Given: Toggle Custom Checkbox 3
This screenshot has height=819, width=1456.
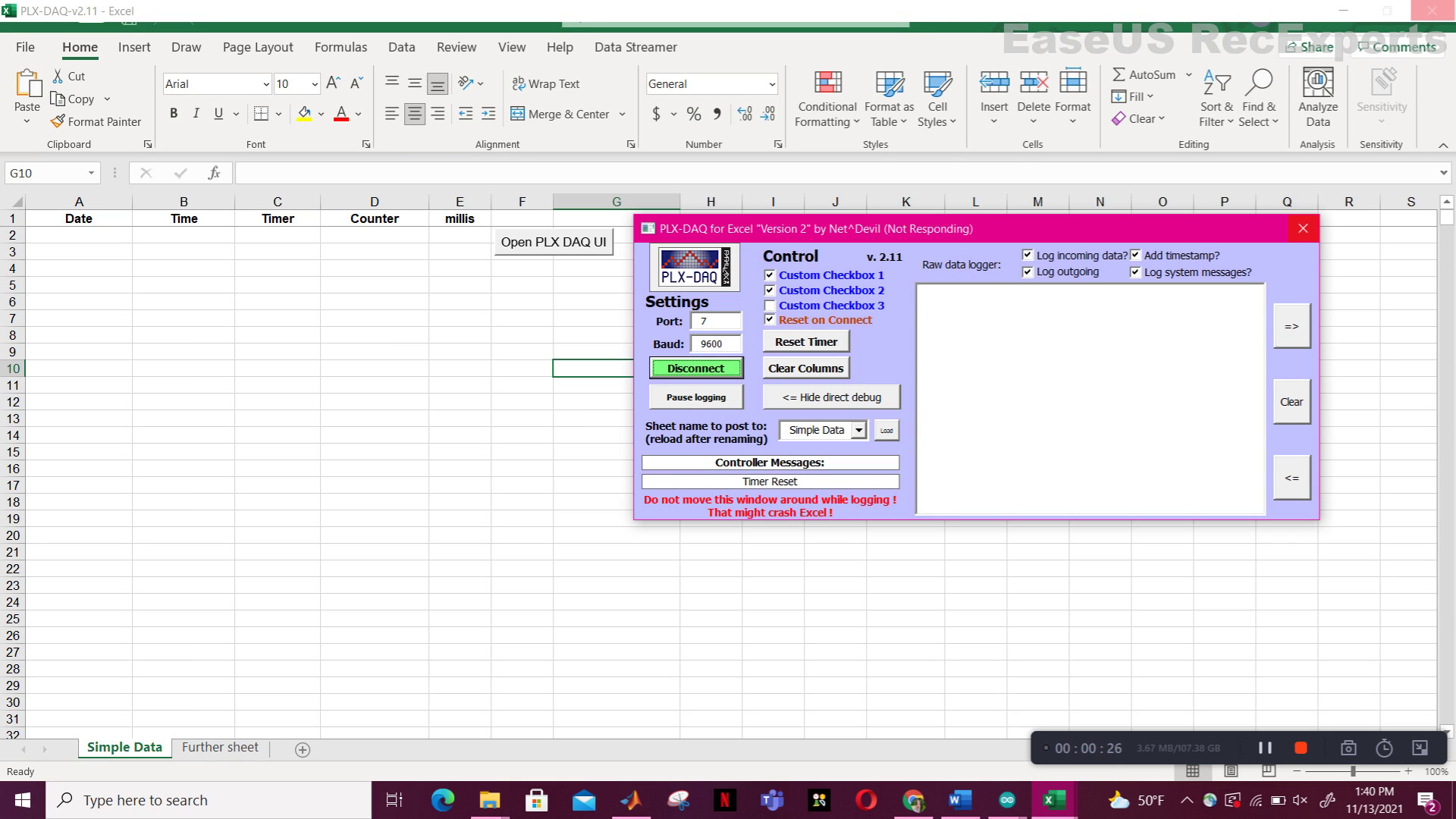Looking at the screenshot, I should (770, 306).
